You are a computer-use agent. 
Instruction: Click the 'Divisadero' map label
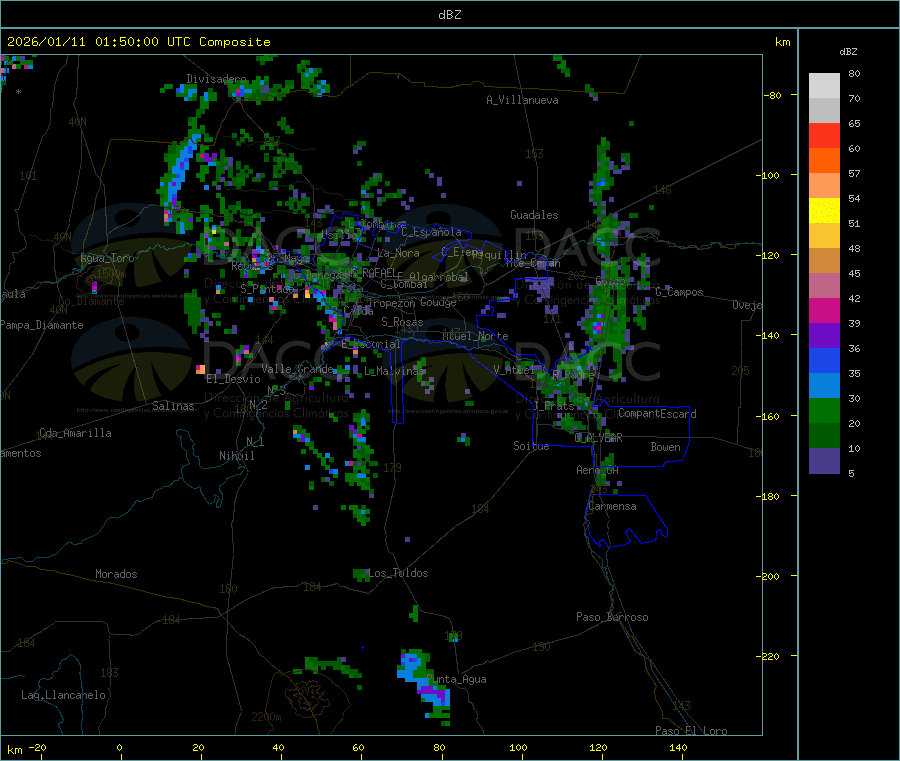click(216, 79)
